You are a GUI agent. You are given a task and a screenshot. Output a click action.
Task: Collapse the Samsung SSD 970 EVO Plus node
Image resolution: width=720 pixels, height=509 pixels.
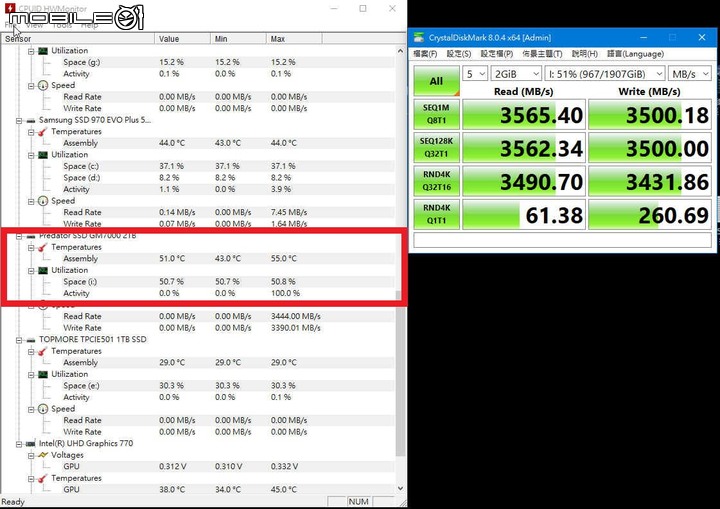[x=19, y=121]
